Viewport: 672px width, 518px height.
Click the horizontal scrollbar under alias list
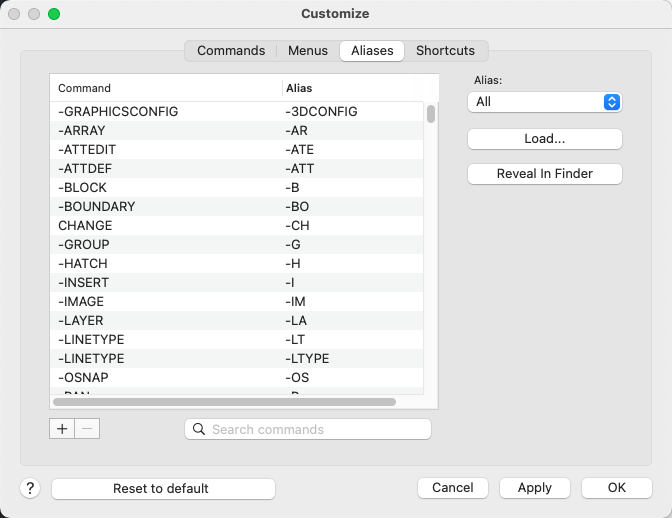click(x=224, y=402)
